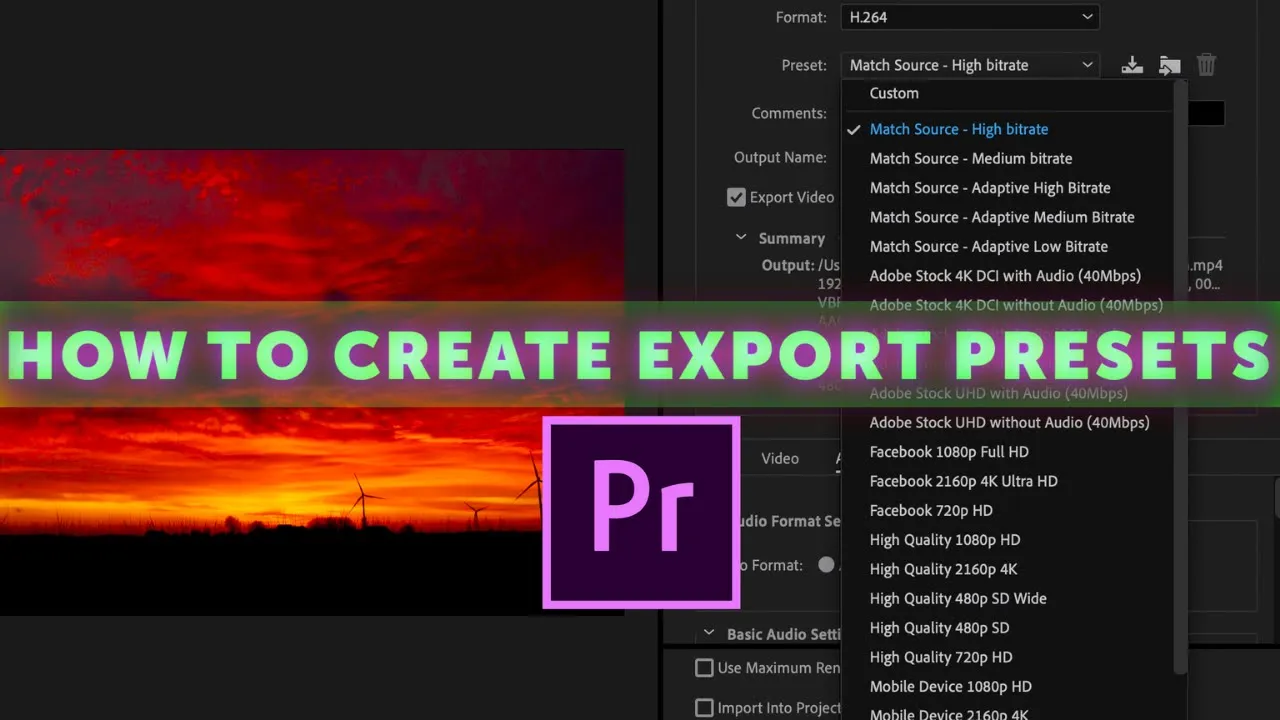Click the Save Preset icon
The image size is (1280, 720).
click(1132, 65)
